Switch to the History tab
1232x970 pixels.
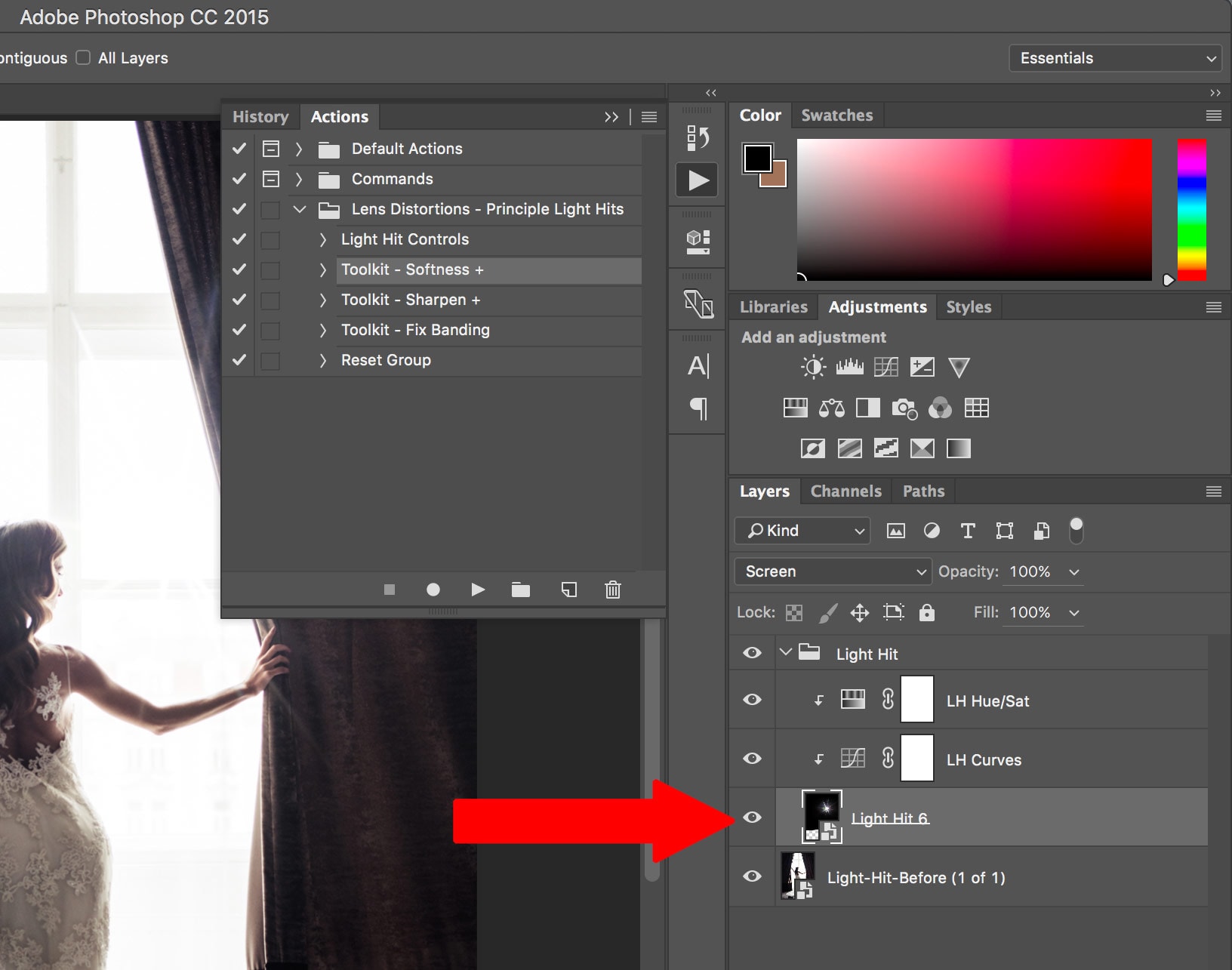point(260,117)
